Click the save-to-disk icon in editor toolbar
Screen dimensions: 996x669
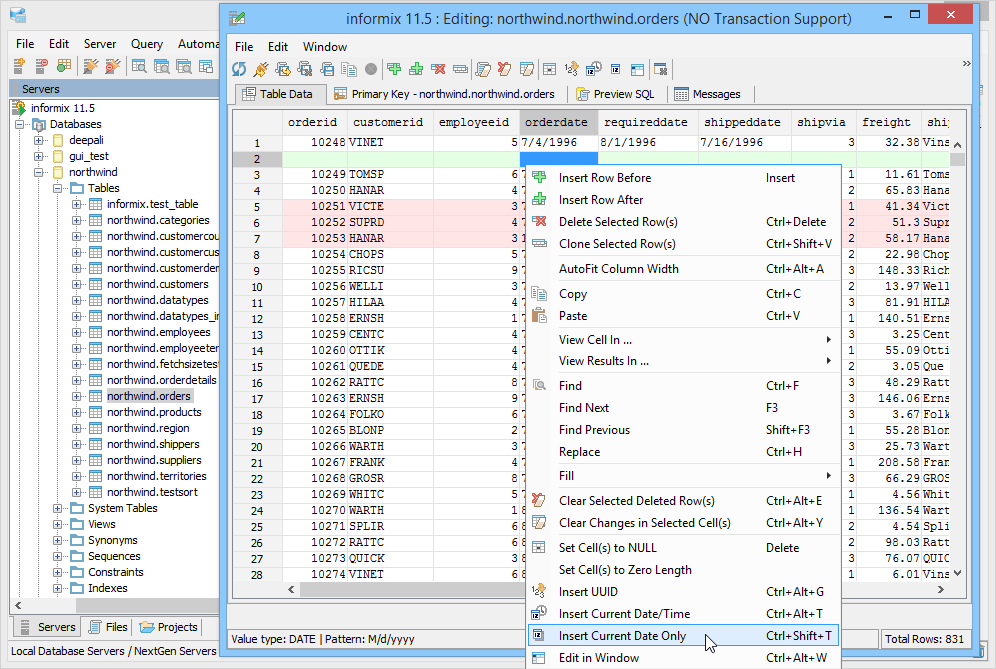point(327,69)
